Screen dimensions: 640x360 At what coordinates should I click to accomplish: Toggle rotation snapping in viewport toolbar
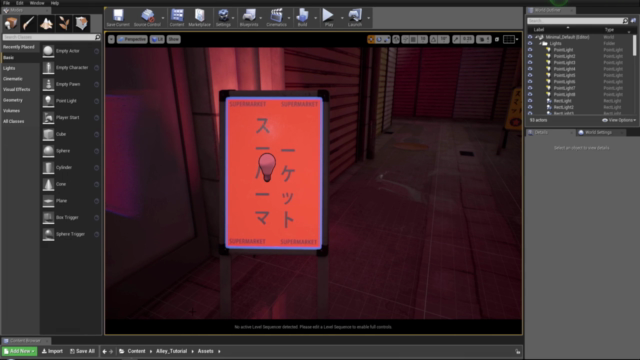(433, 39)
